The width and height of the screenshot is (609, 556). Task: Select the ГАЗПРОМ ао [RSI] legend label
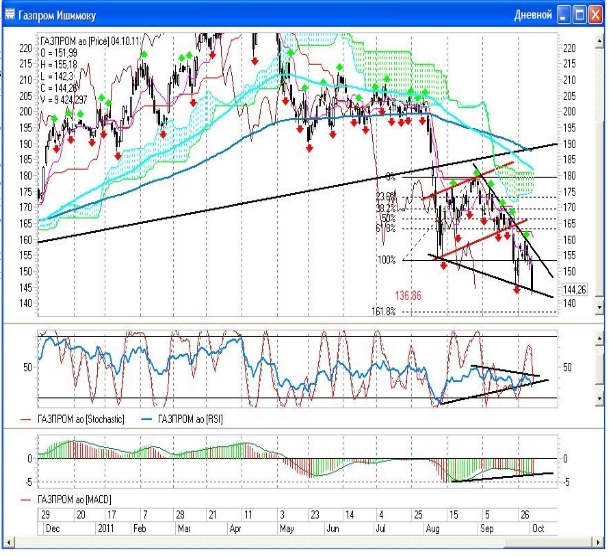[x=190, y=419]
